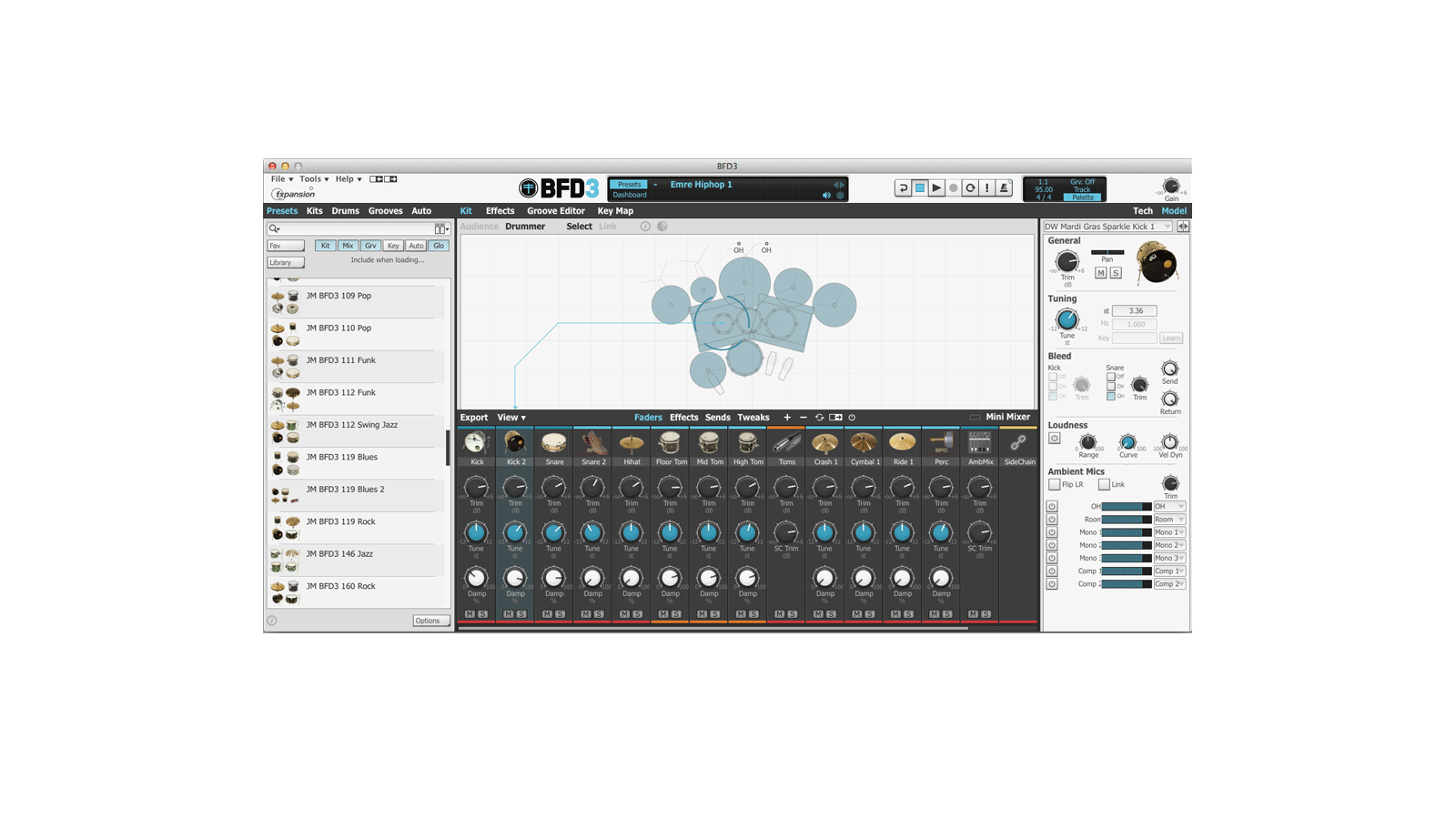This screenshot has width=1456, height=819.
Task: Open the DW Mardi Gras Sparkle Kick dropdown
Action: (1107, 227)
